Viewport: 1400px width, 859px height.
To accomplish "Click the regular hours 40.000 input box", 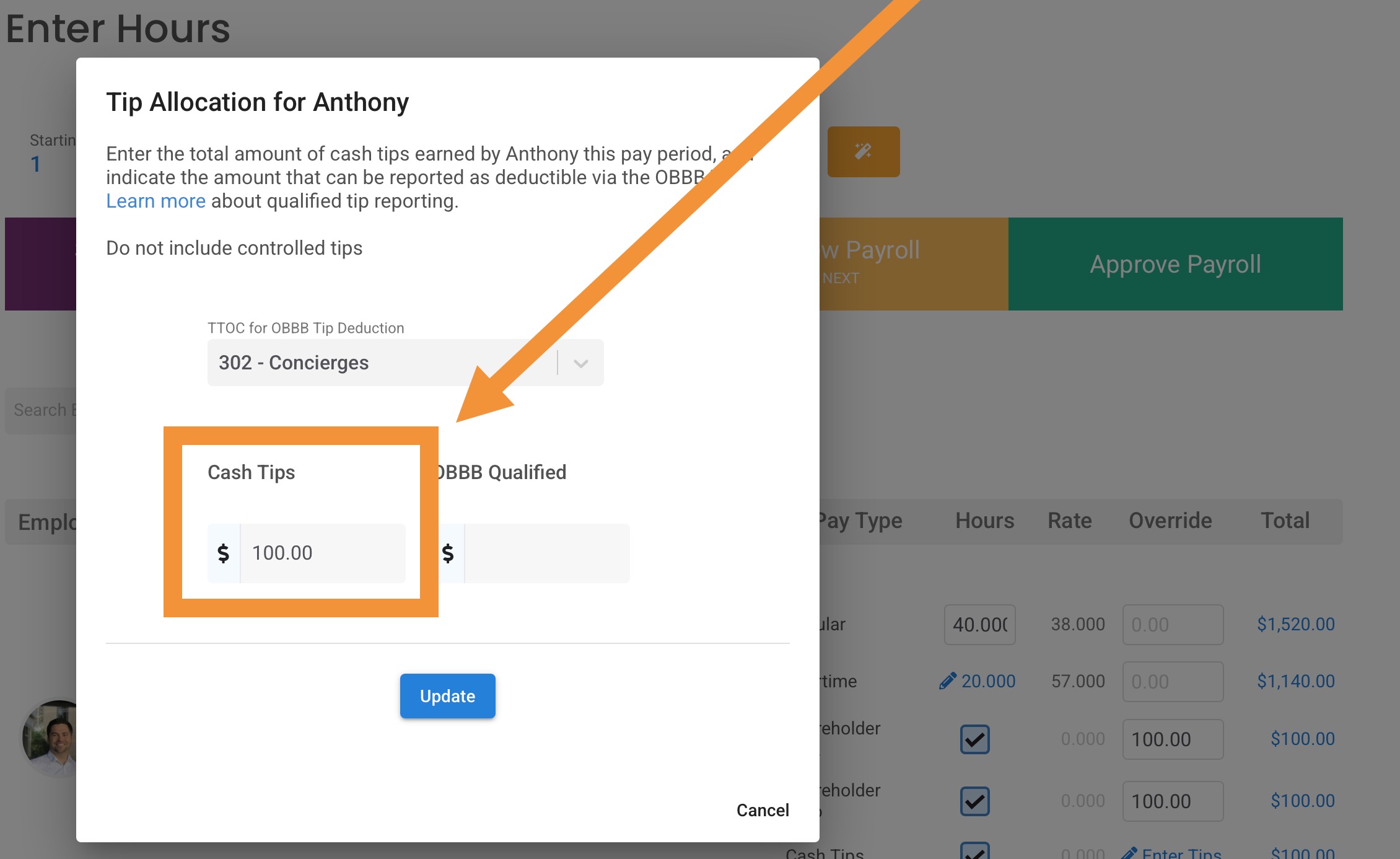I will [979, 624].
